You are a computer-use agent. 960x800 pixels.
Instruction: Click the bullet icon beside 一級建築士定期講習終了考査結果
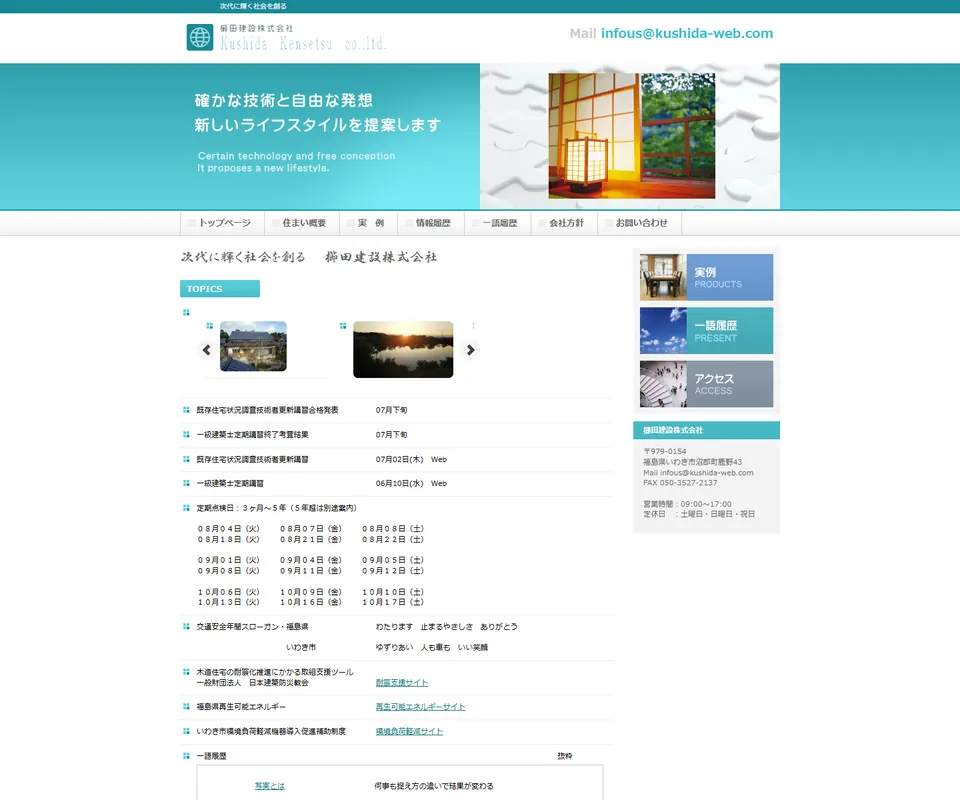[x=186, y=435]
